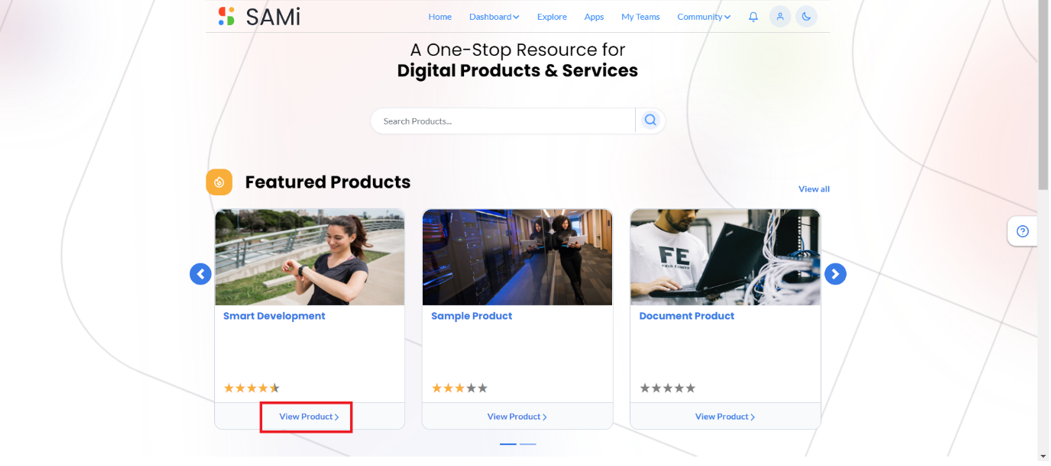Click the Smart Development title

(274, 316)
